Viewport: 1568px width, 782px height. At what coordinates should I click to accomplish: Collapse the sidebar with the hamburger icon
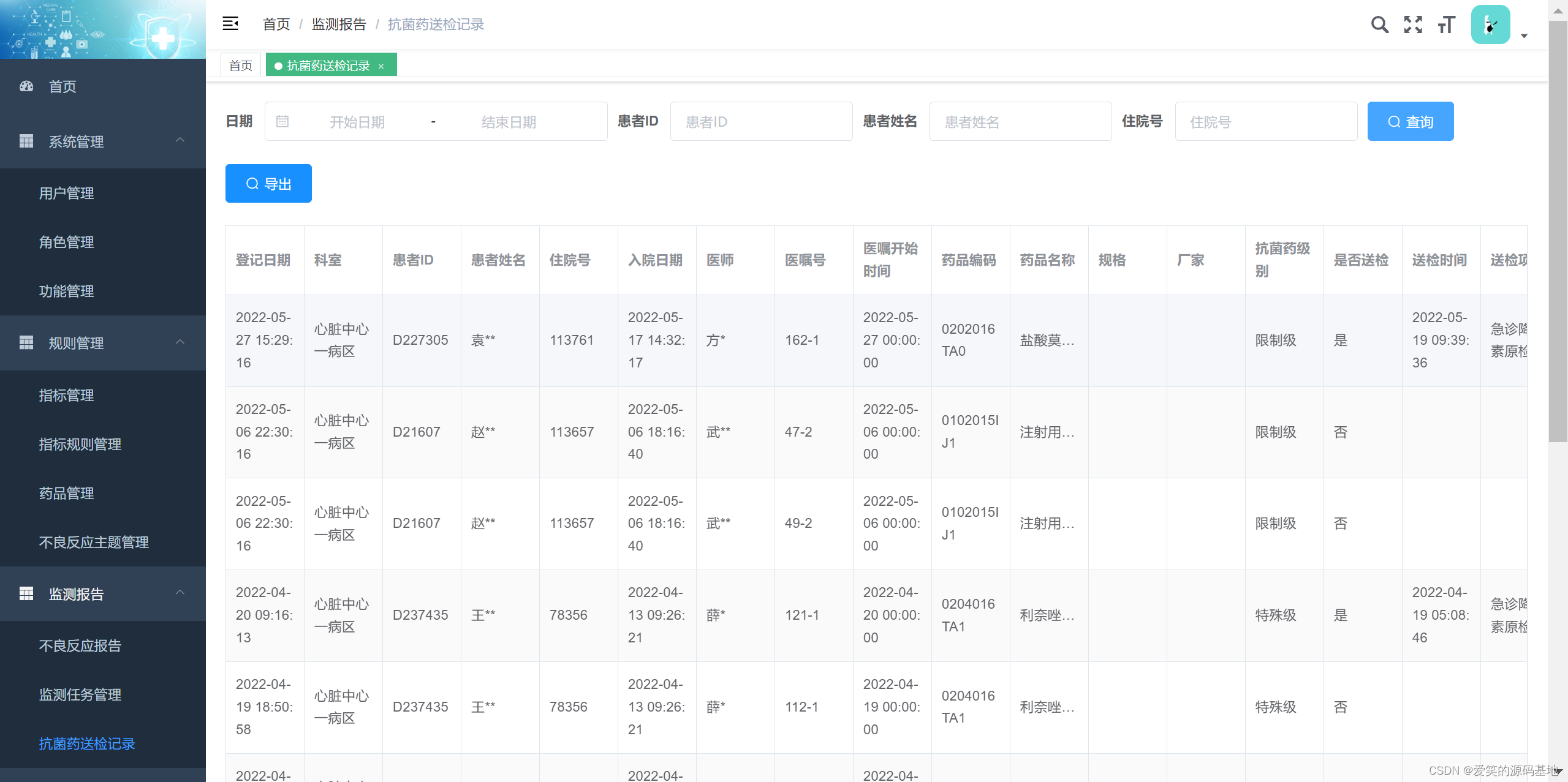(230, 24)
